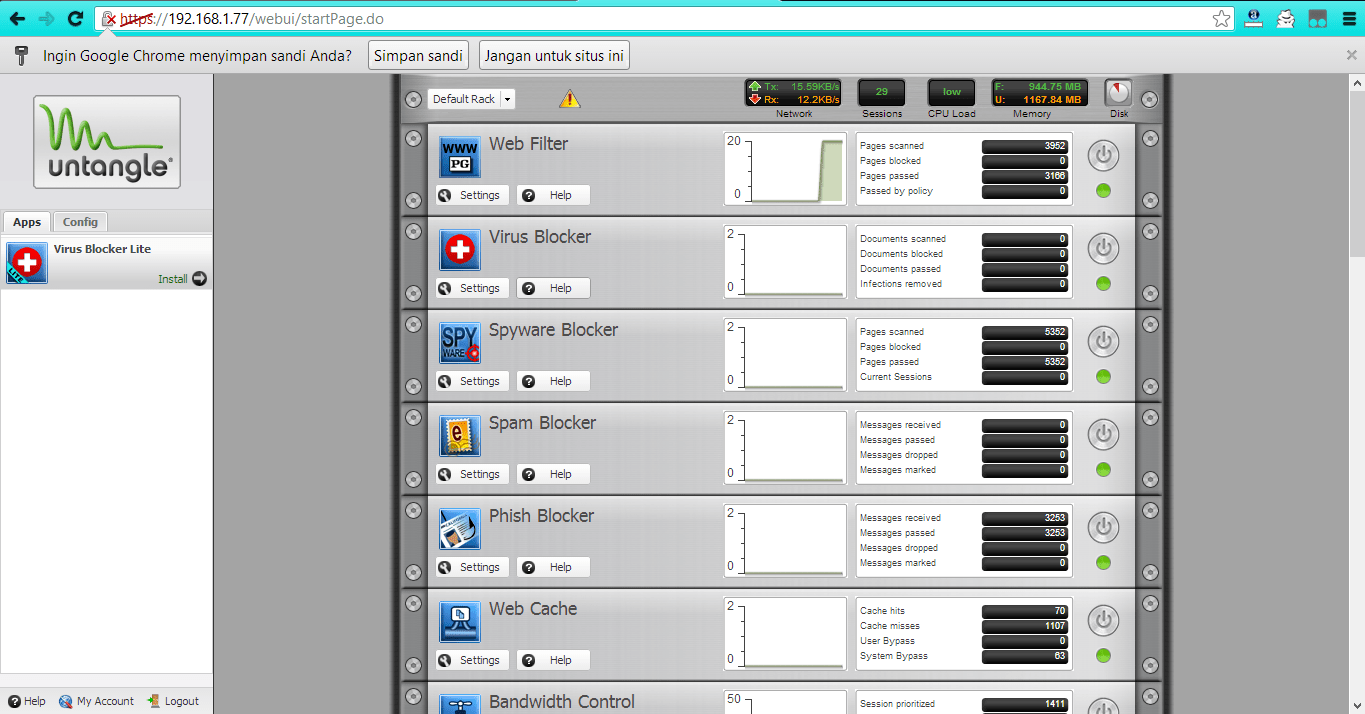The width and height of the screenshot is (1365, 714).
Task: Toggle the Web Filter power button
Action: [1103, 155]
